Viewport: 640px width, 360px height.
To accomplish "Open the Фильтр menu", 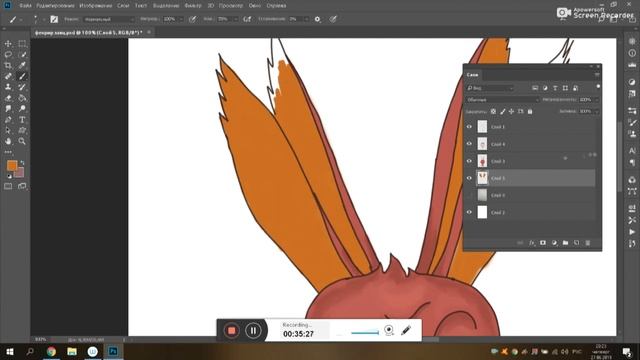I will tap(193, 6).
